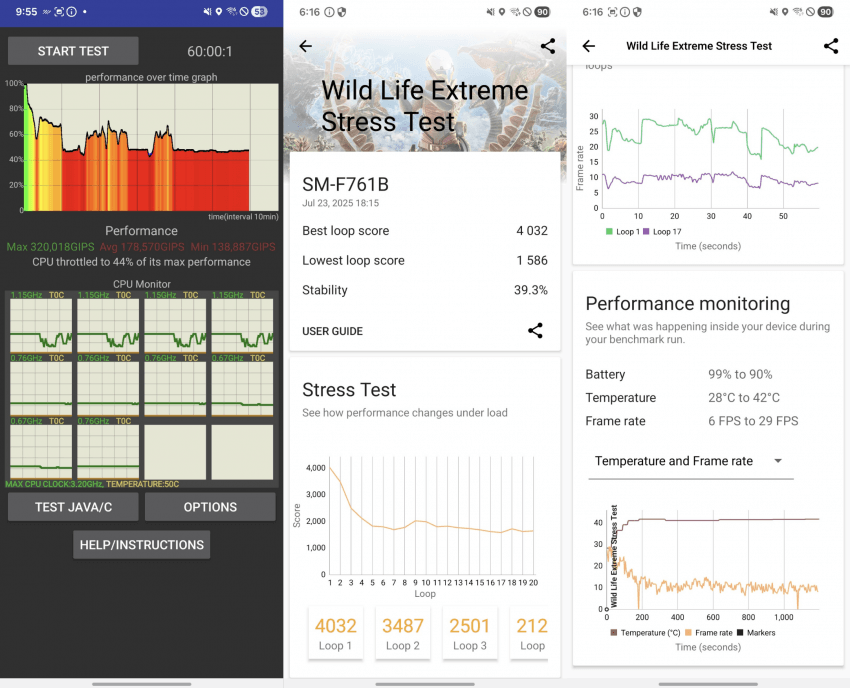Select the Frame rate reading 6 FPS to 29 FPS
The image size is (850, 688).
(x=753, y=421)
